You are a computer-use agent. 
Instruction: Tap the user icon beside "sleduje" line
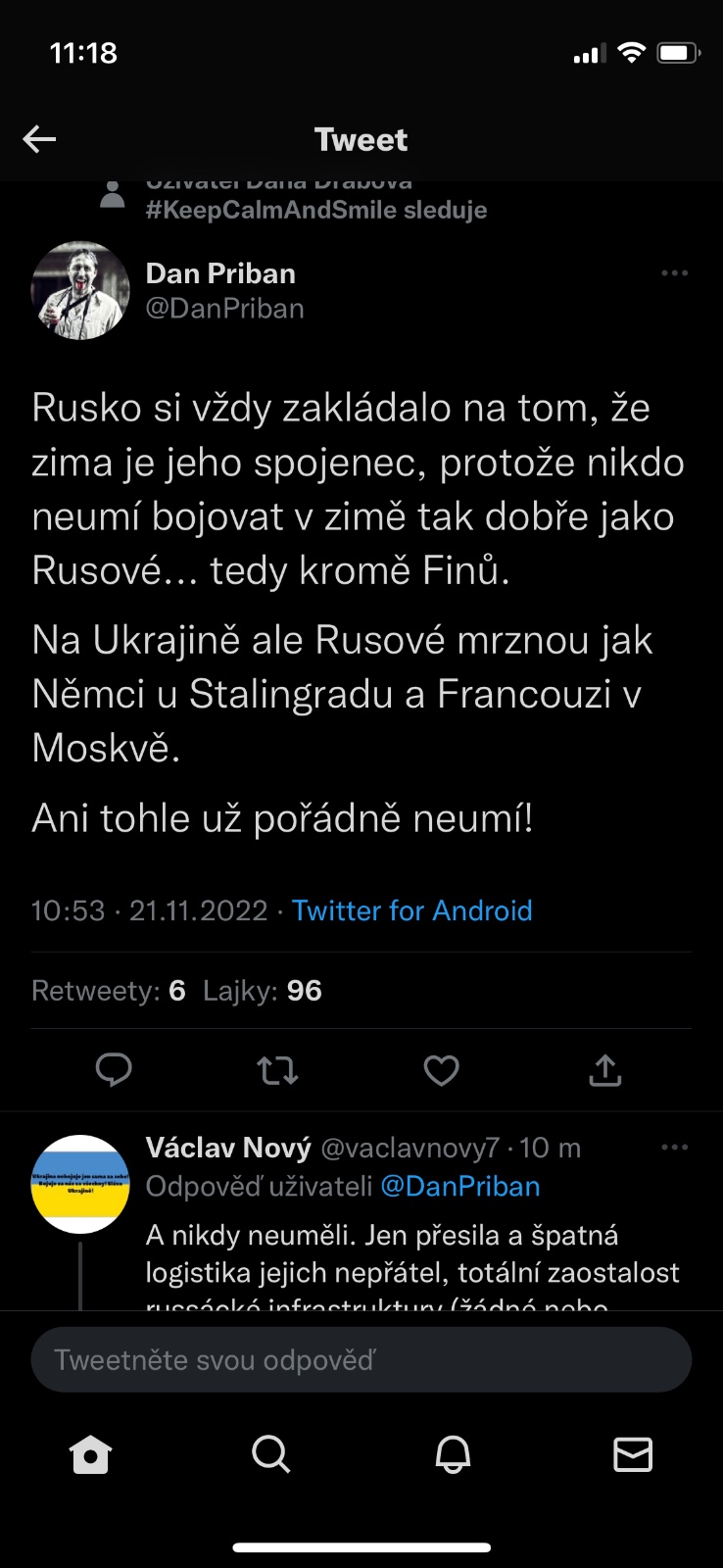pyautogui.click(x=113, y=195)
